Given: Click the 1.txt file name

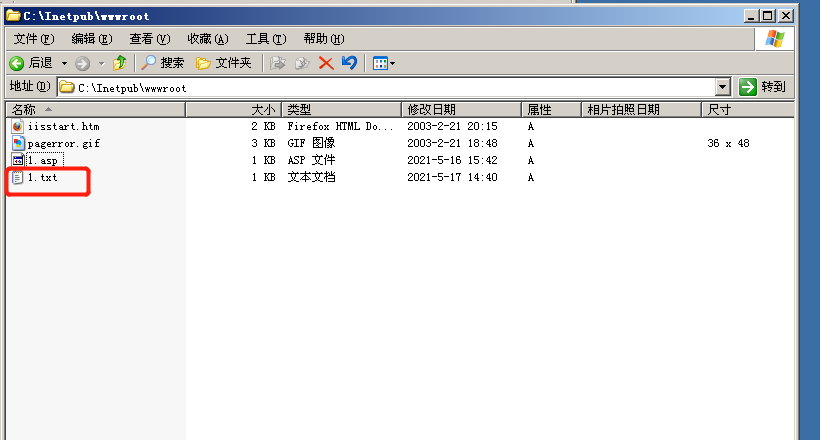Looking at the screenshot, I should 42,177.
